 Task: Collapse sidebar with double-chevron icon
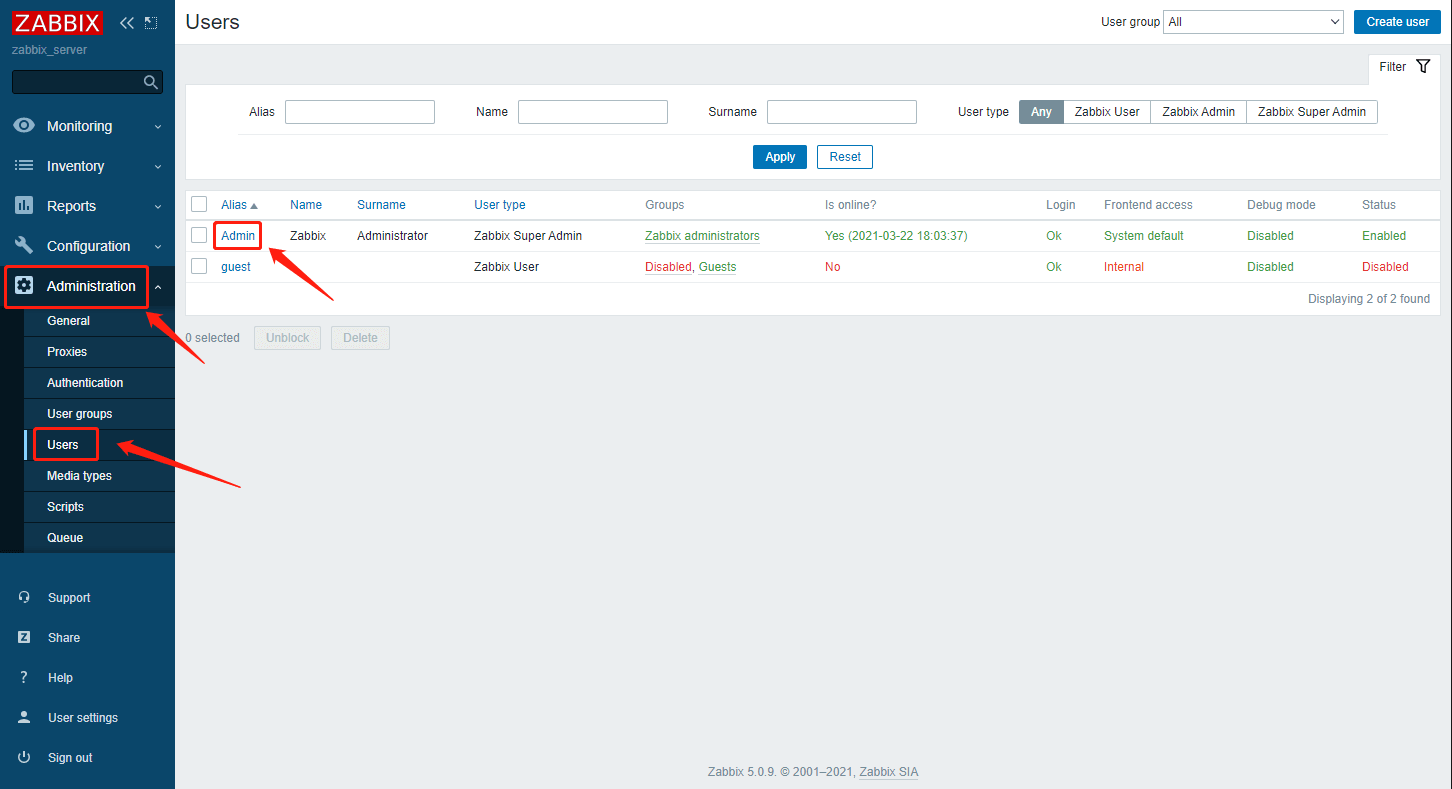point(127,23)
